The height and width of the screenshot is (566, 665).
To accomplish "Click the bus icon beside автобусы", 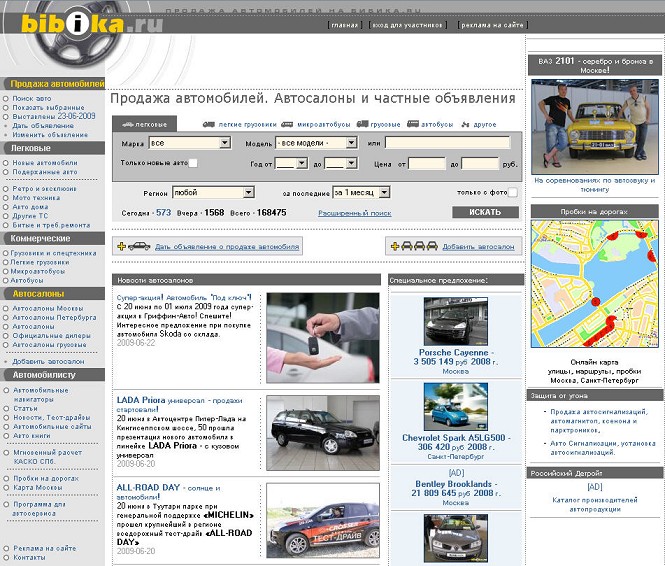I will tap(413, 124).
